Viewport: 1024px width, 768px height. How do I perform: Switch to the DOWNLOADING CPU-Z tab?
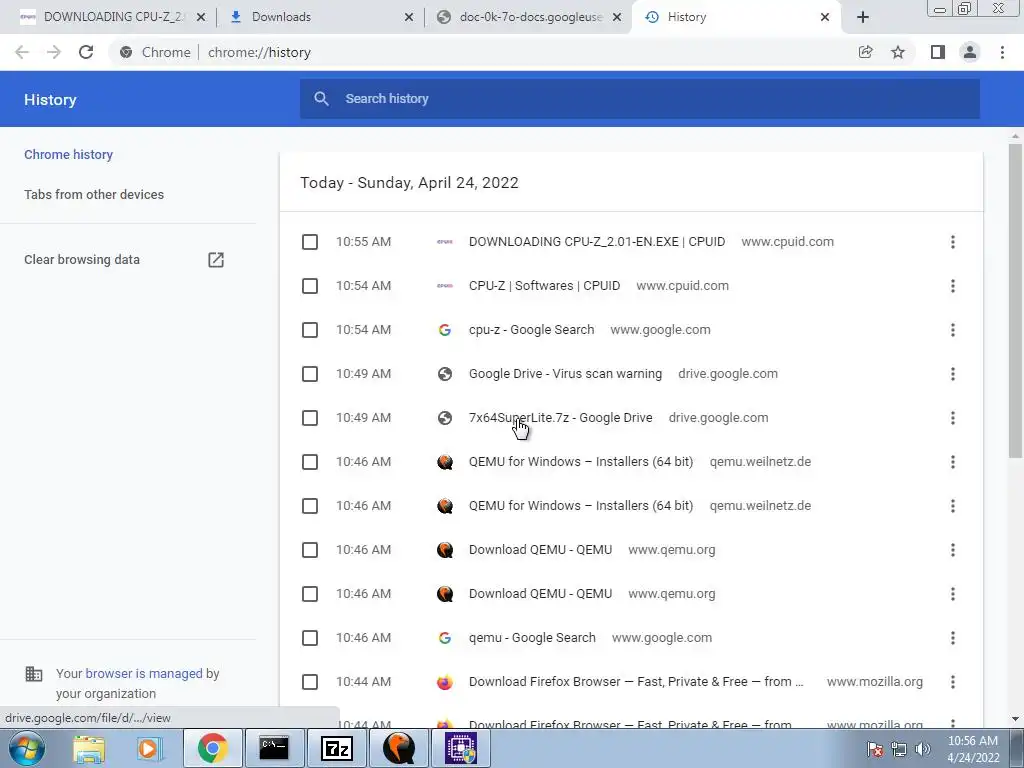(x=111, y=17)
